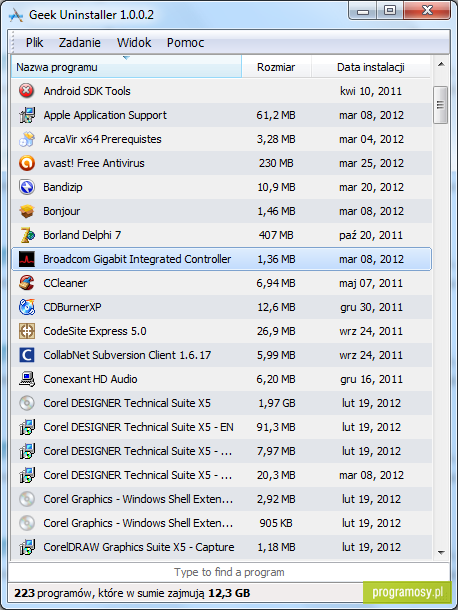Click the CorelDRAW Graphics Suite X5 Capture icon
Viewport: 458px width, 610px height.
coord(27,547)
